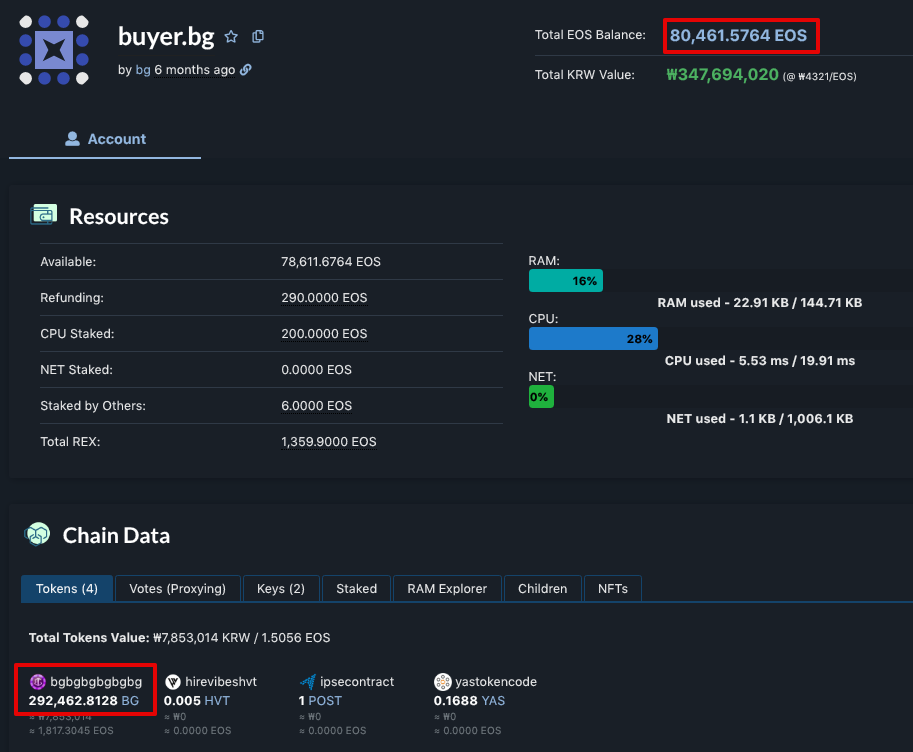Click the CPU 28% usage bar

tap(593, 338)
